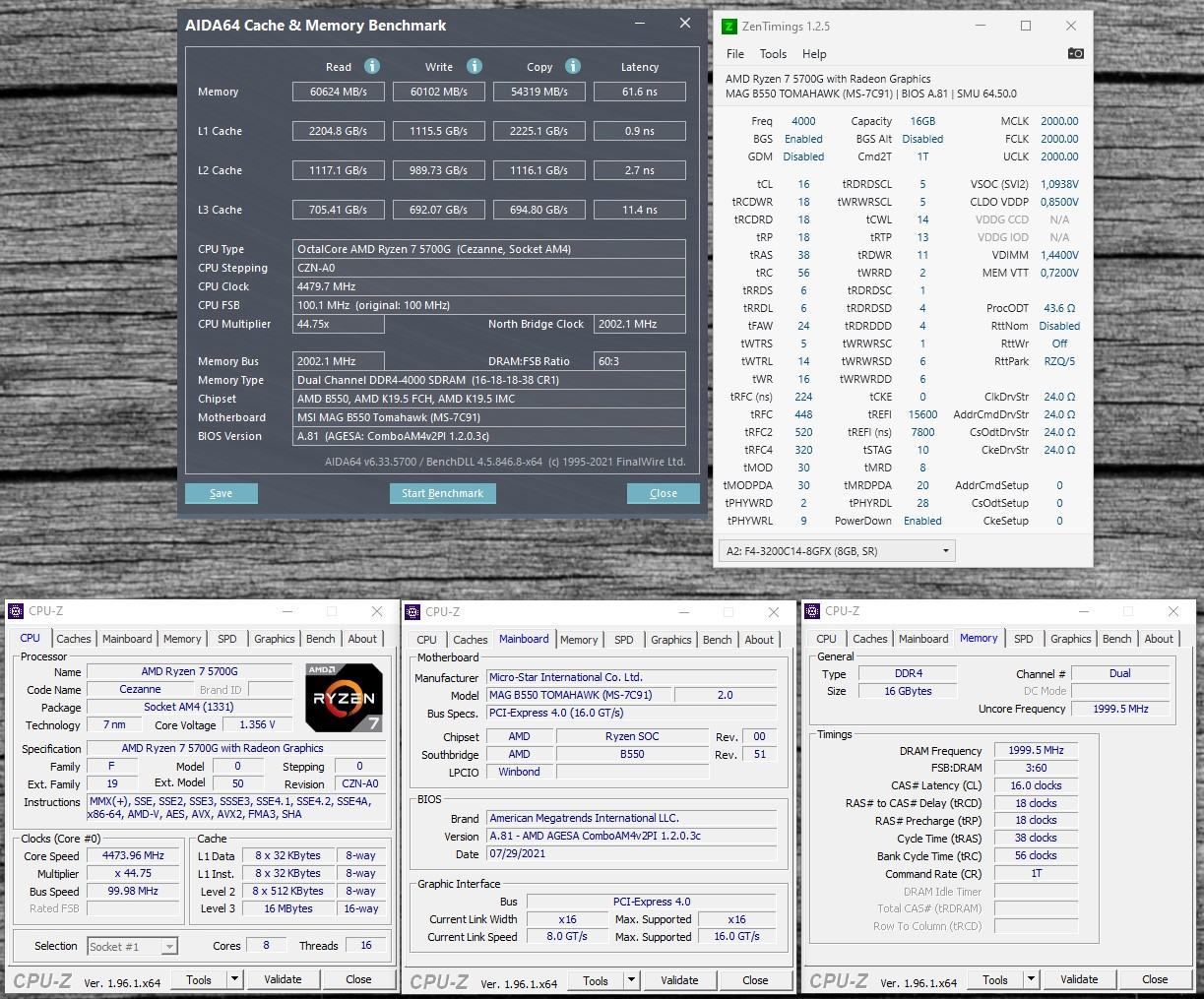Click Memory Type field showing DDR4-4000 SDRAM
1204x999 pixels.
pos(490,380)
